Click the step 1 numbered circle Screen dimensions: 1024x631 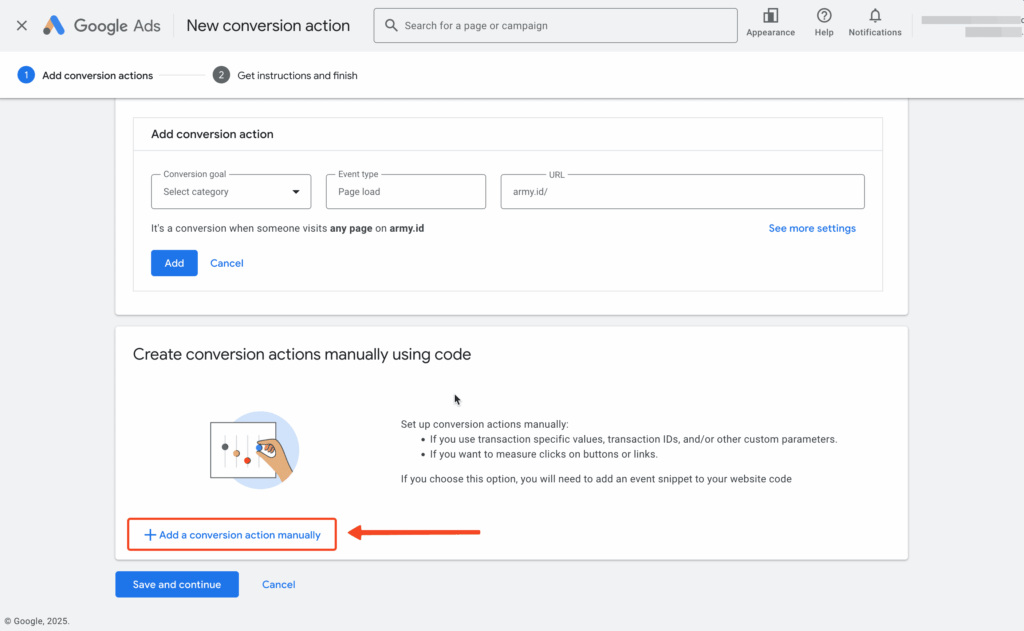(24, 75)
